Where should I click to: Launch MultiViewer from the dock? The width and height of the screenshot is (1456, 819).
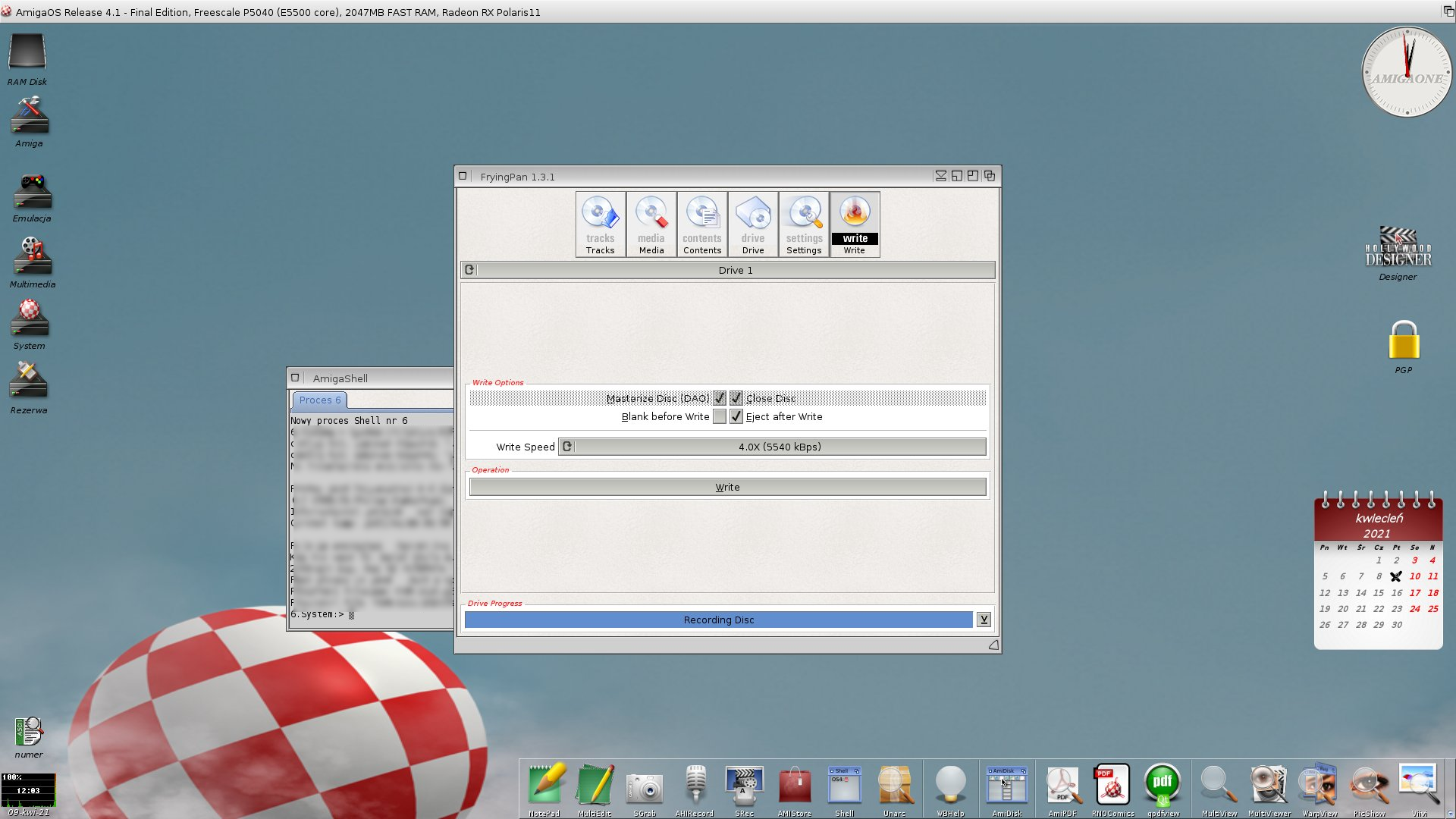pos(1269,789)
